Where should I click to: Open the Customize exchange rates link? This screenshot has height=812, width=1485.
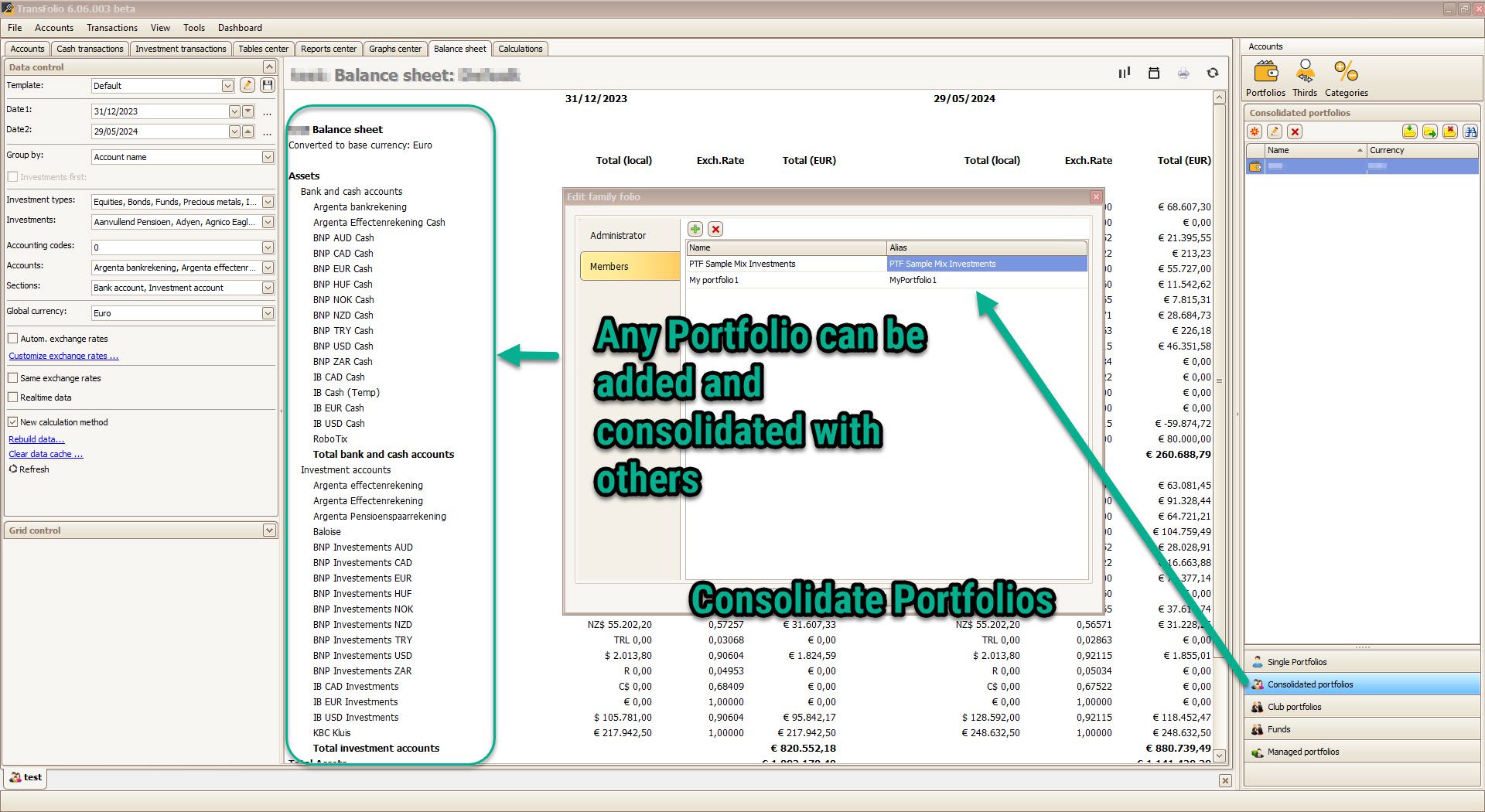pos(63,356)
